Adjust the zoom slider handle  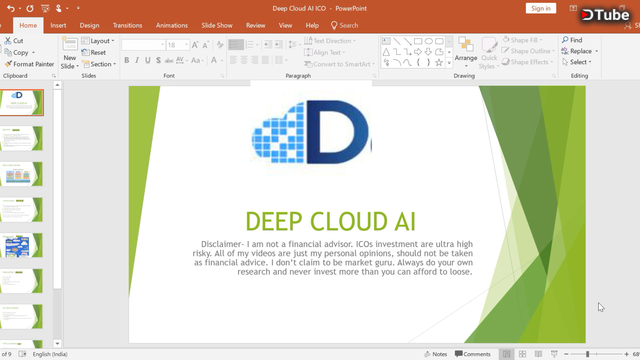(587, 354)
